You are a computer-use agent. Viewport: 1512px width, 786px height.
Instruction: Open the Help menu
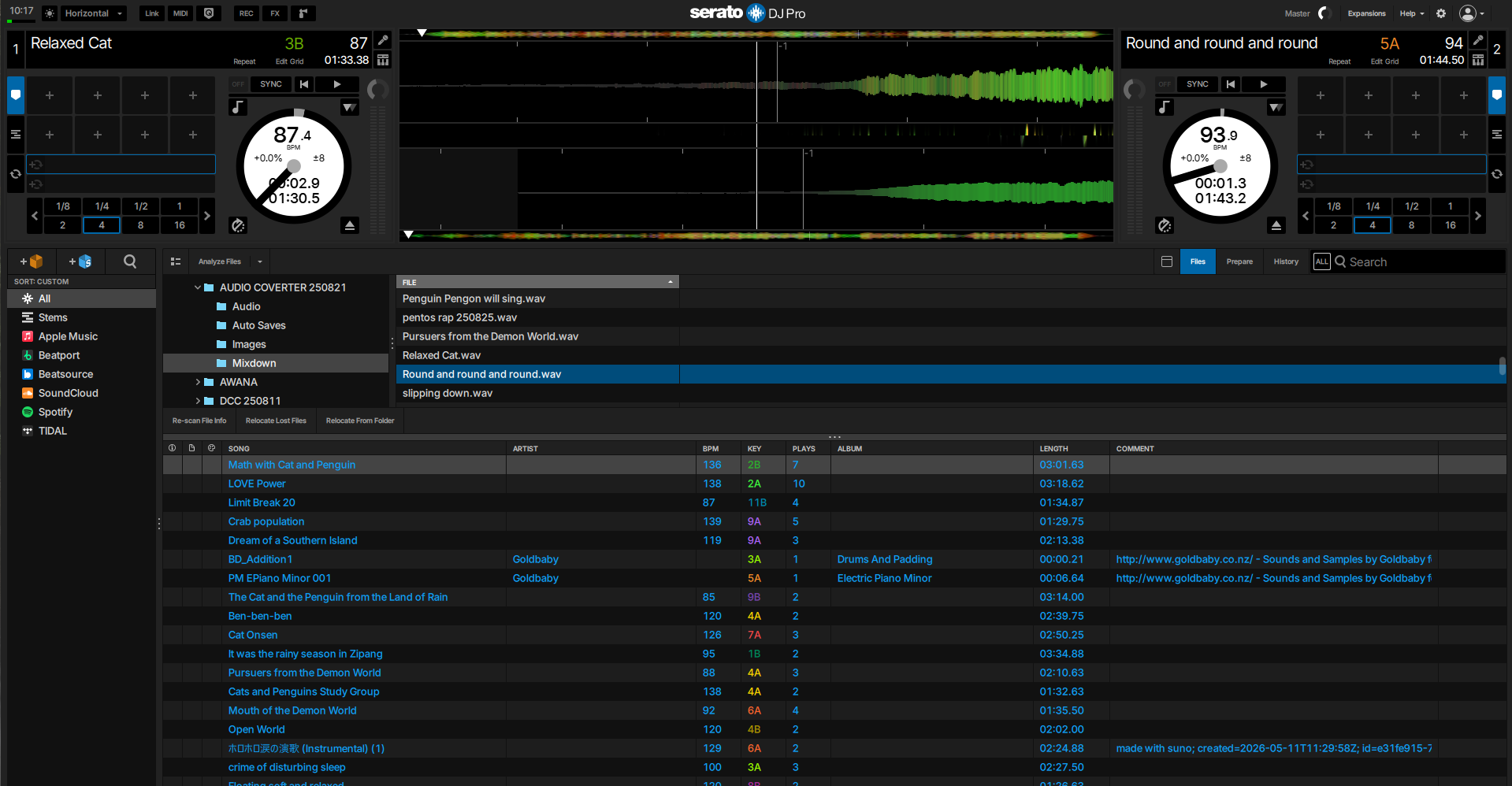pos(1412,13)
